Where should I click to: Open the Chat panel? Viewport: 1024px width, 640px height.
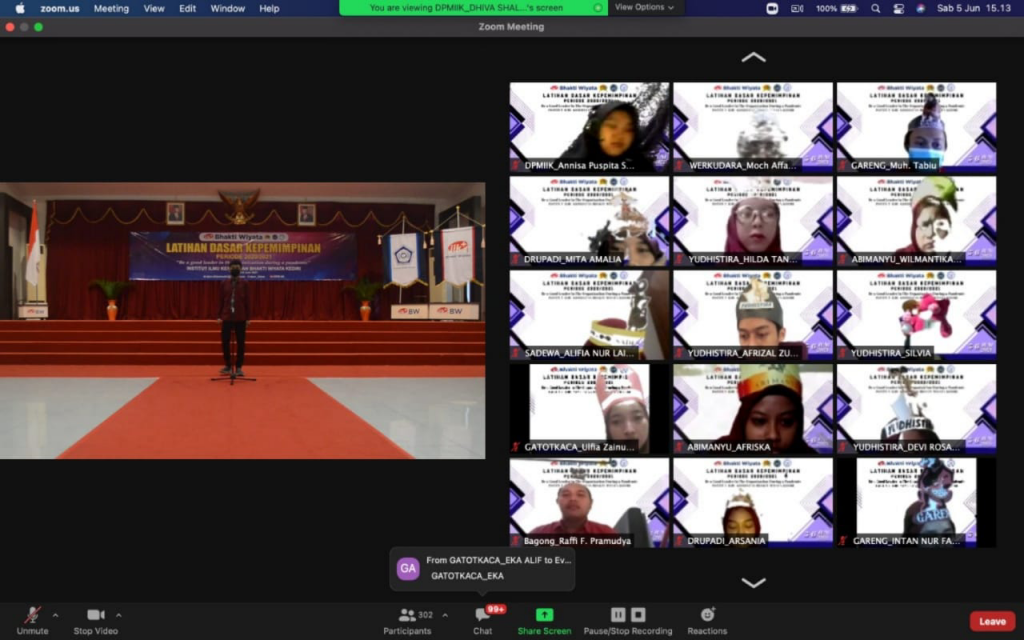click(x=483, y=616)
